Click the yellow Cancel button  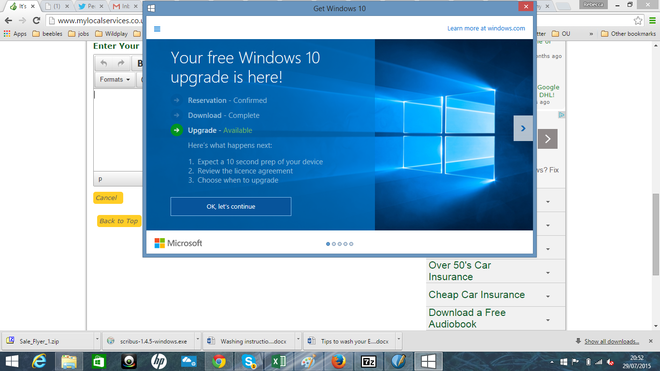coord(108,198)
